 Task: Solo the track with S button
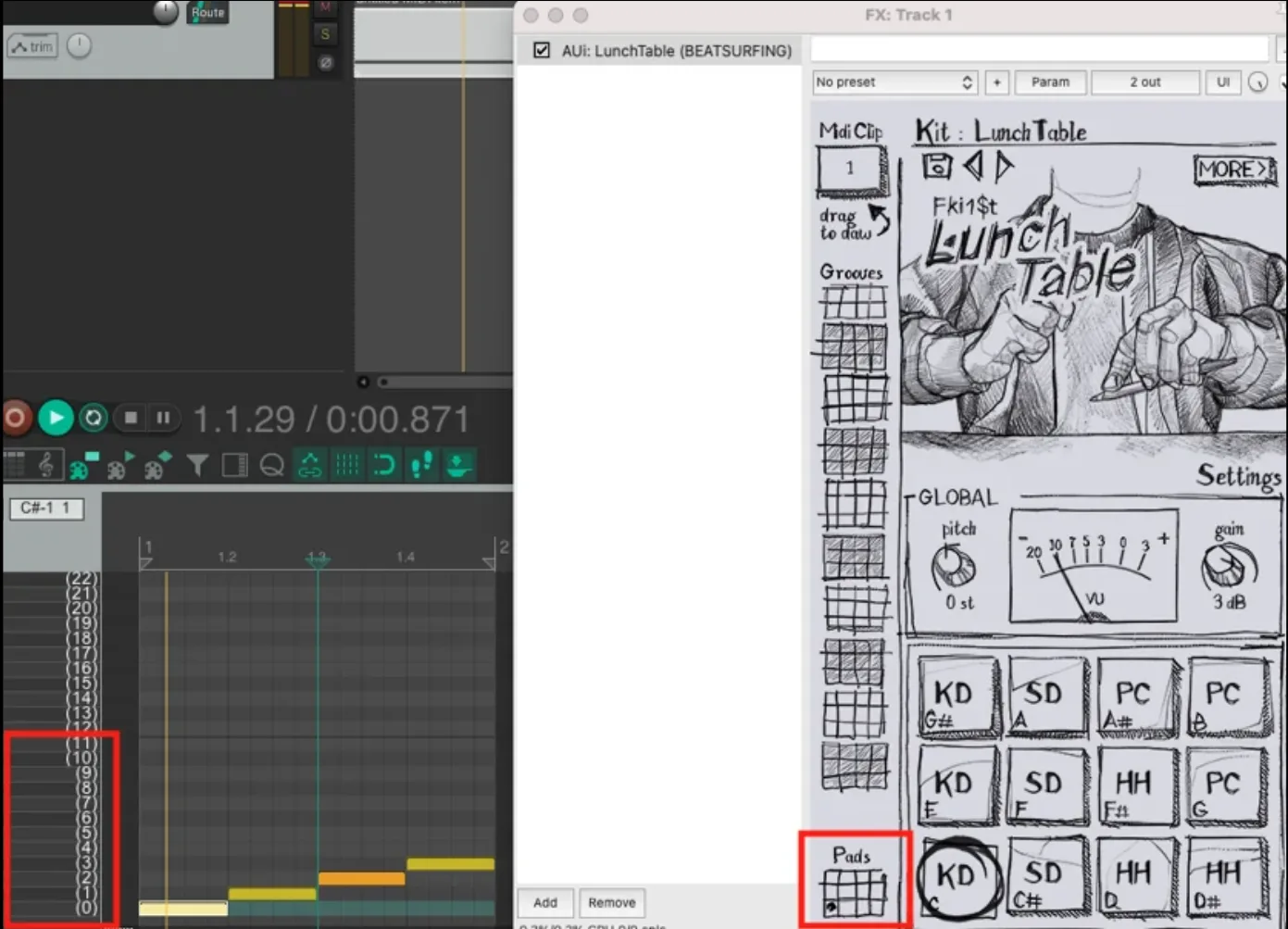(325, 34)
